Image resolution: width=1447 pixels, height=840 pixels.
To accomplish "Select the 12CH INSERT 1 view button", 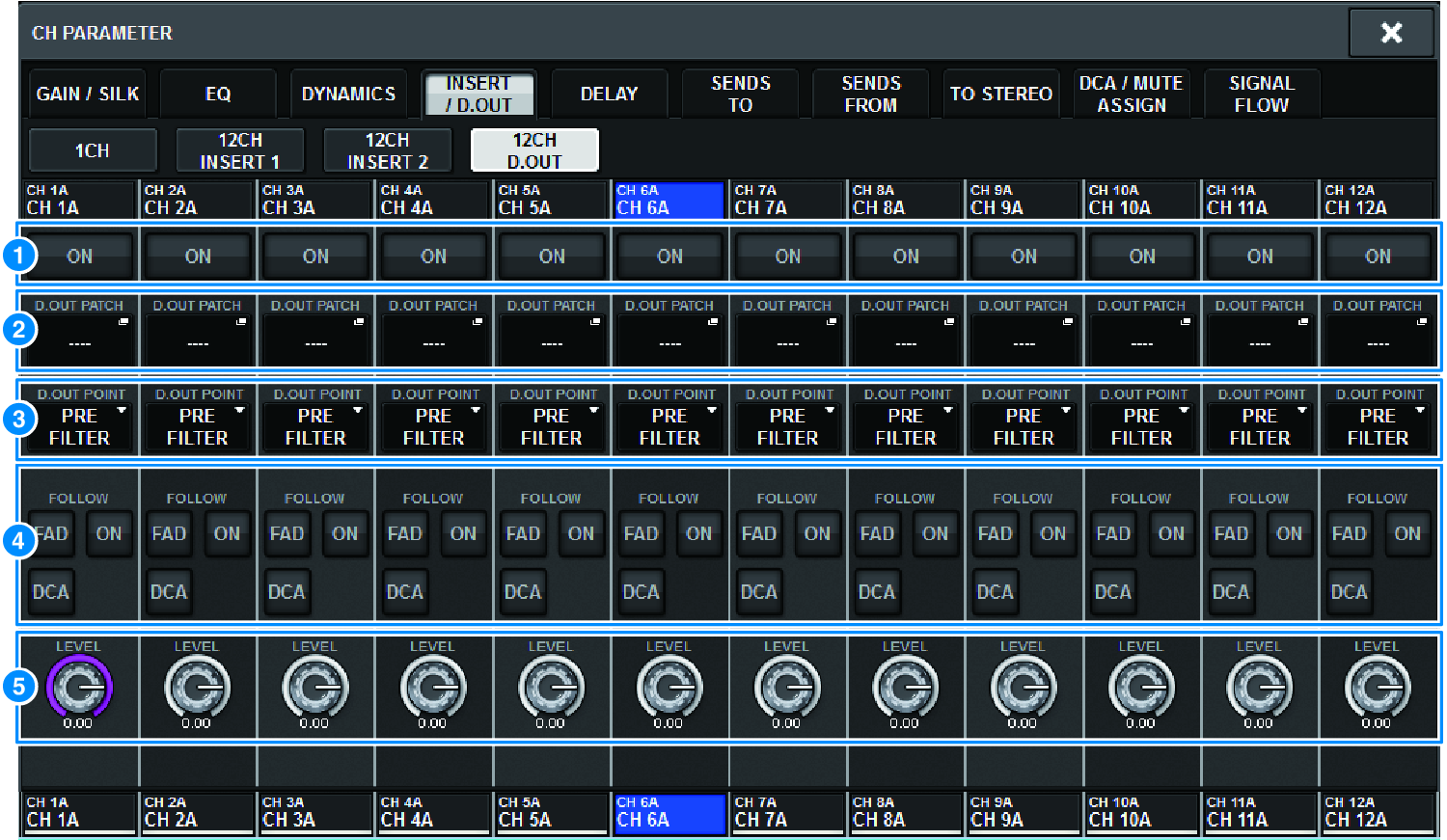I will pyautogui.click(x=240, y=151).
